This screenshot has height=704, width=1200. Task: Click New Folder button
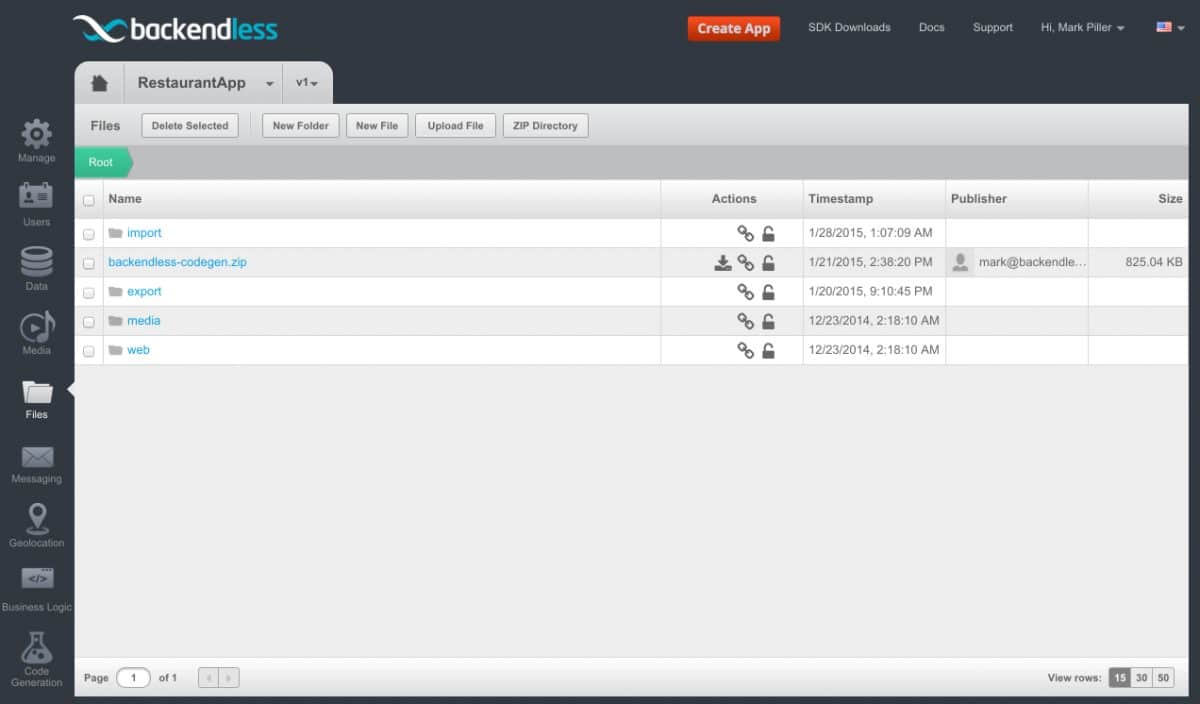pyautogui.click(x=301, y=126)
